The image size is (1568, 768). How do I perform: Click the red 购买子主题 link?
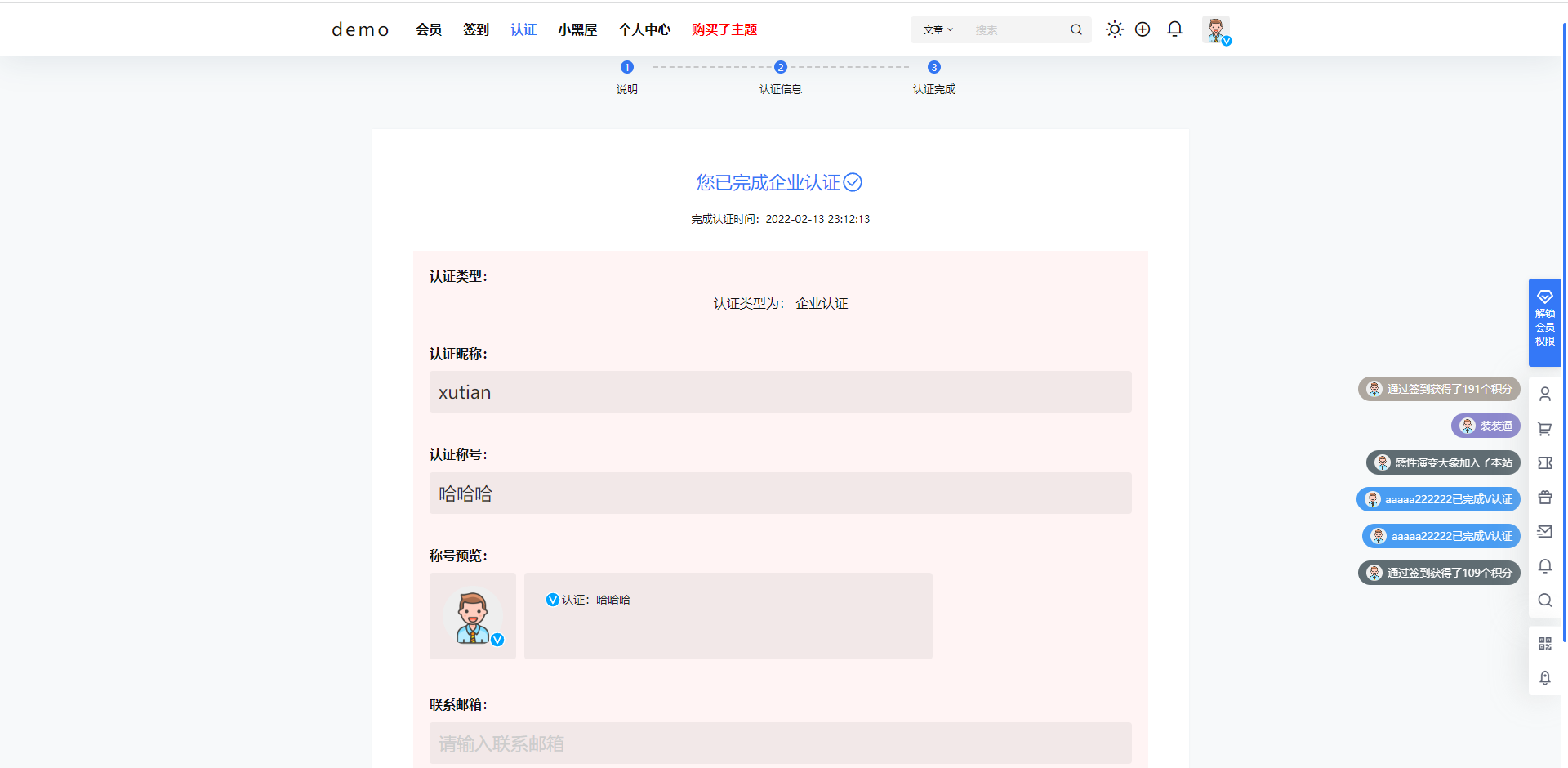pos(724,29)
